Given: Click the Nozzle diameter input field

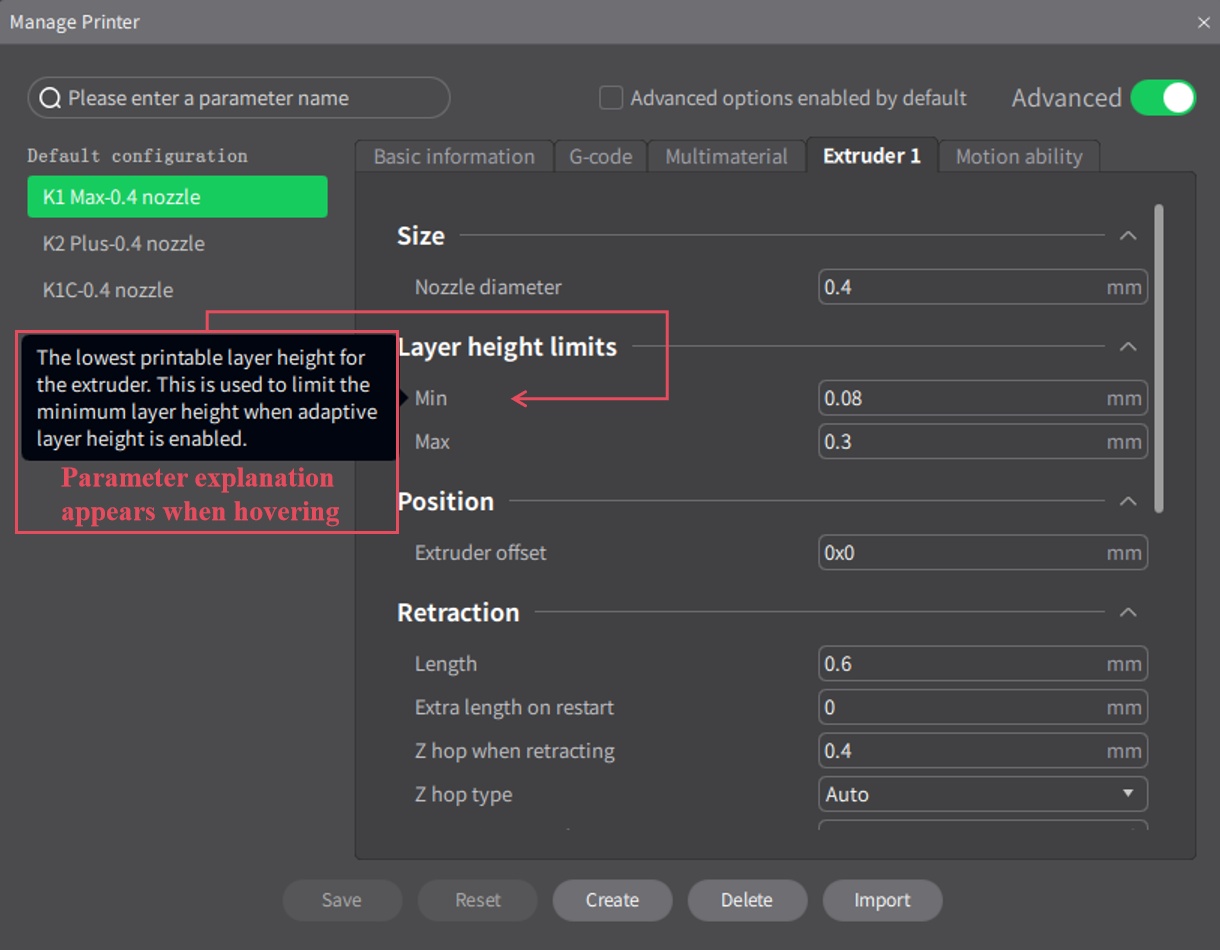Looking at the screenshot, I should point(962,287).
